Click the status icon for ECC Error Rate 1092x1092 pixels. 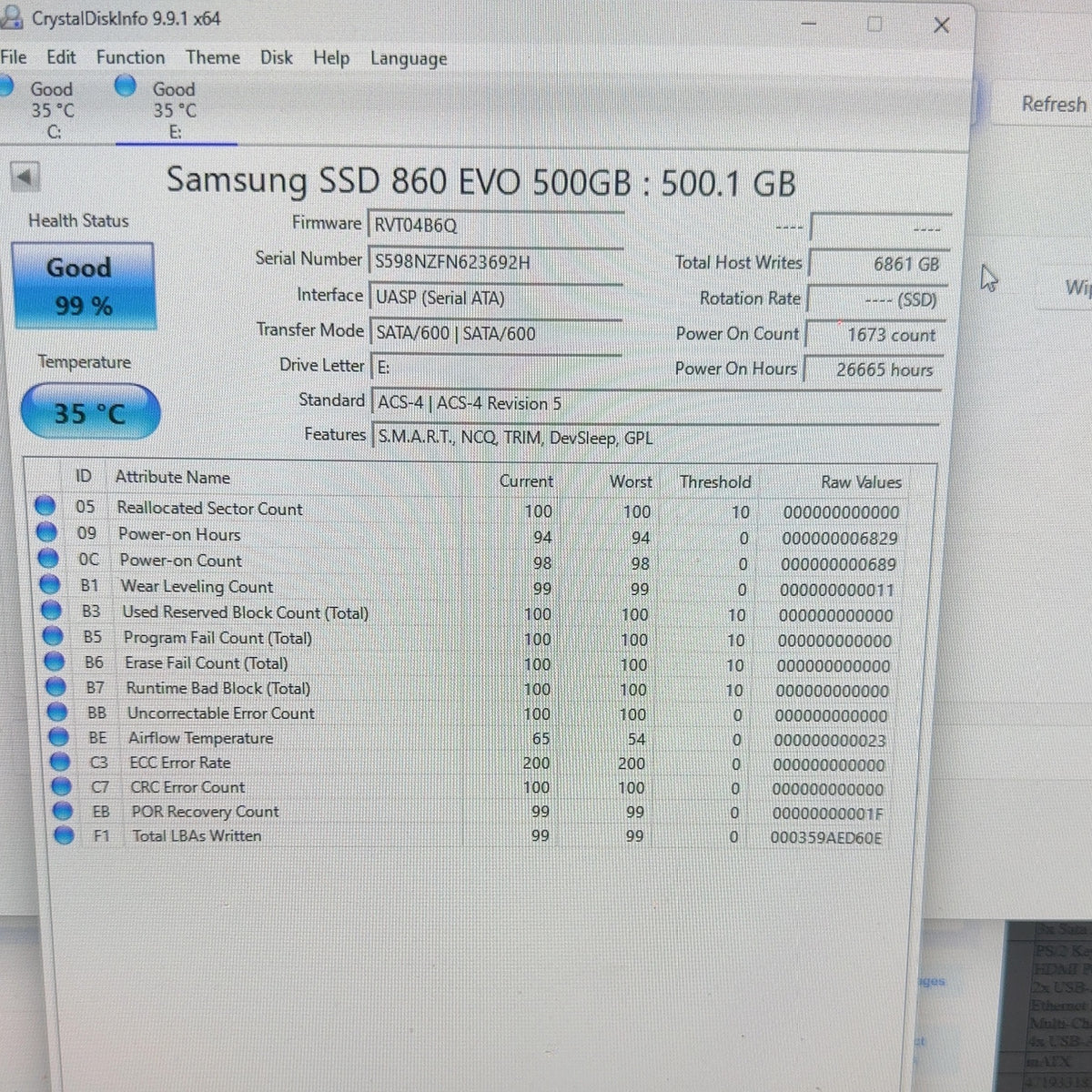[61, 761]
